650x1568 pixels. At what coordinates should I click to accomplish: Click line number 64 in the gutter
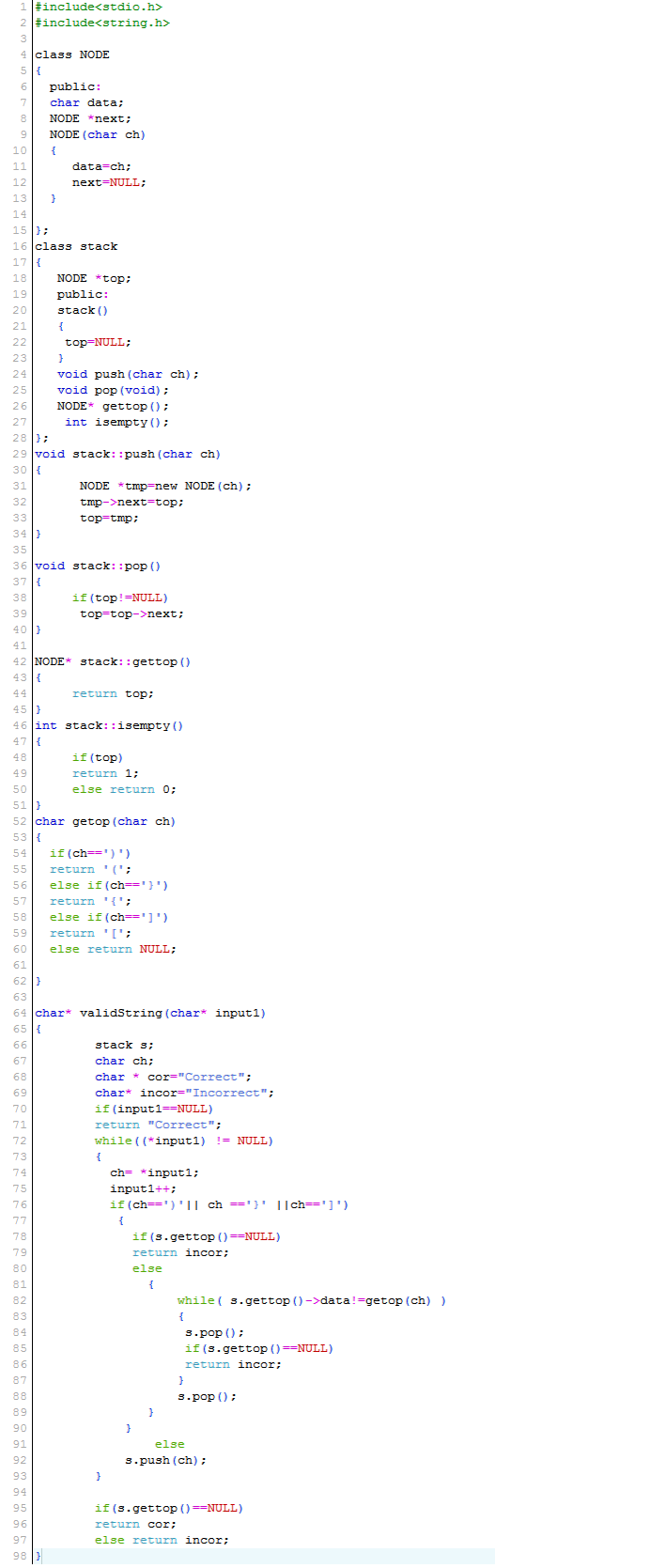tap(20, 1013)
